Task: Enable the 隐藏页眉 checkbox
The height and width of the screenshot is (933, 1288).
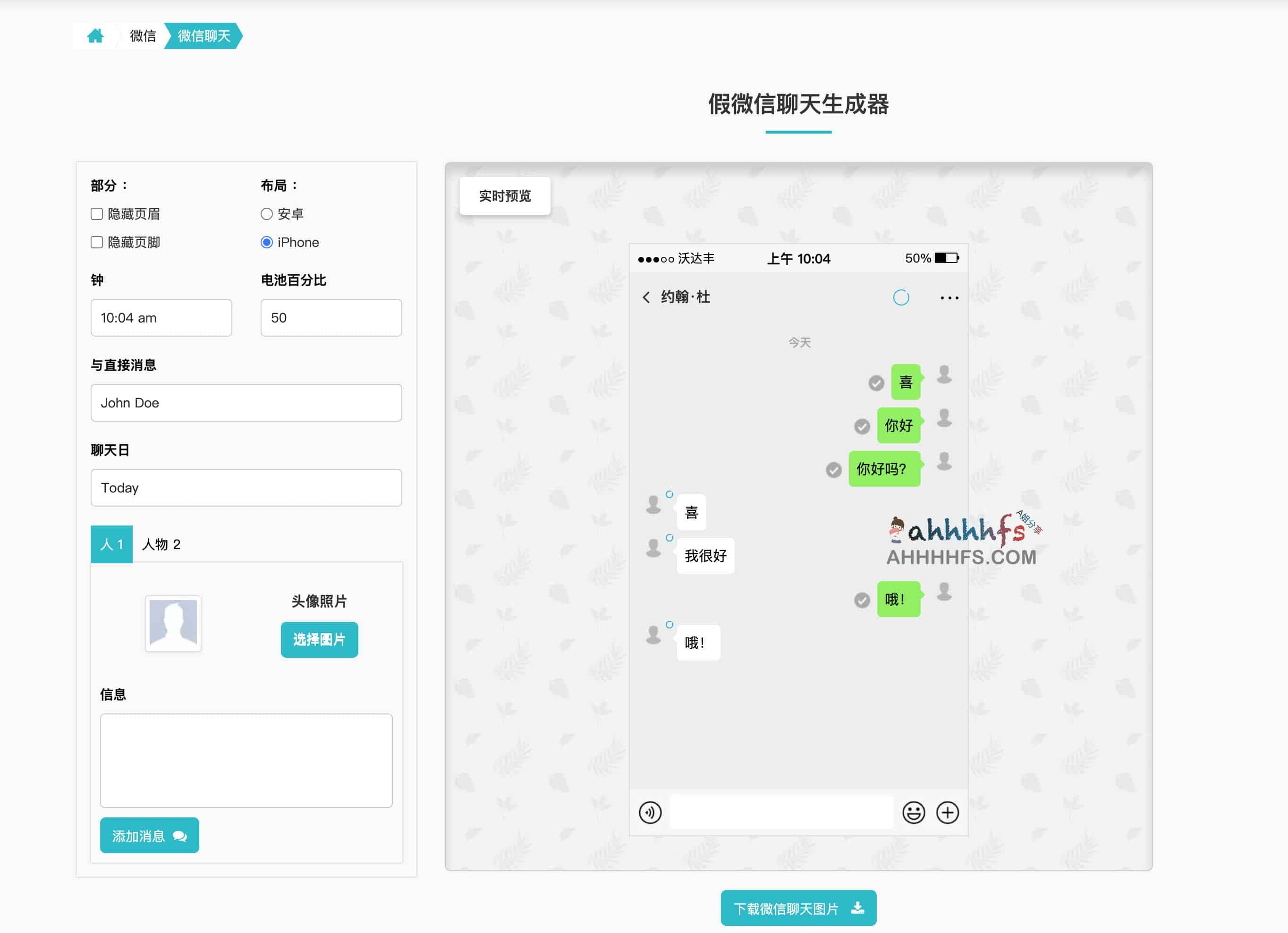Action: [96, 214]
